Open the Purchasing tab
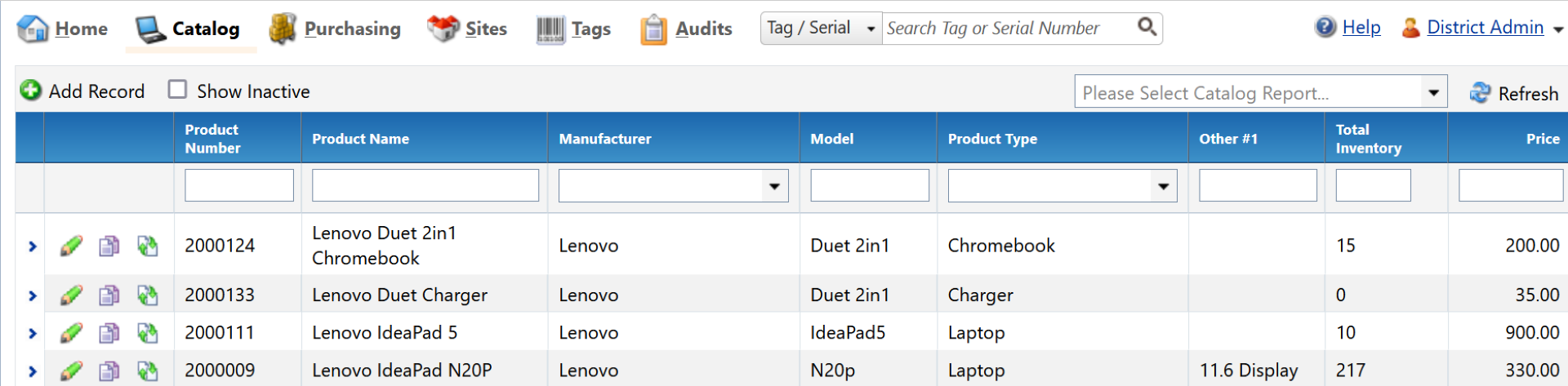 [x=335, y=29]
